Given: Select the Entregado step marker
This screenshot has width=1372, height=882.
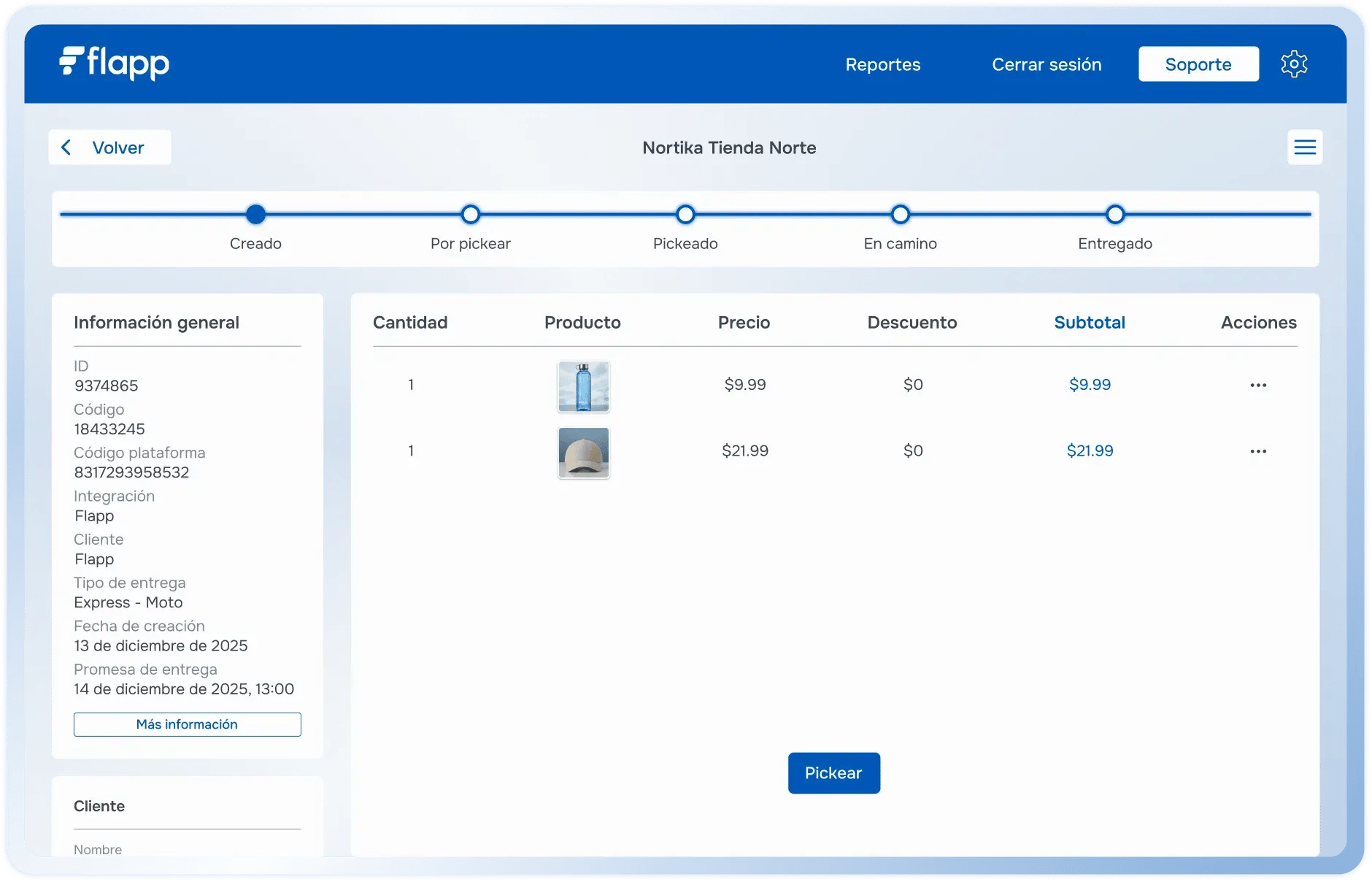Looking at the screenshot, I should pyautogui.click(x=1115, y=215).
